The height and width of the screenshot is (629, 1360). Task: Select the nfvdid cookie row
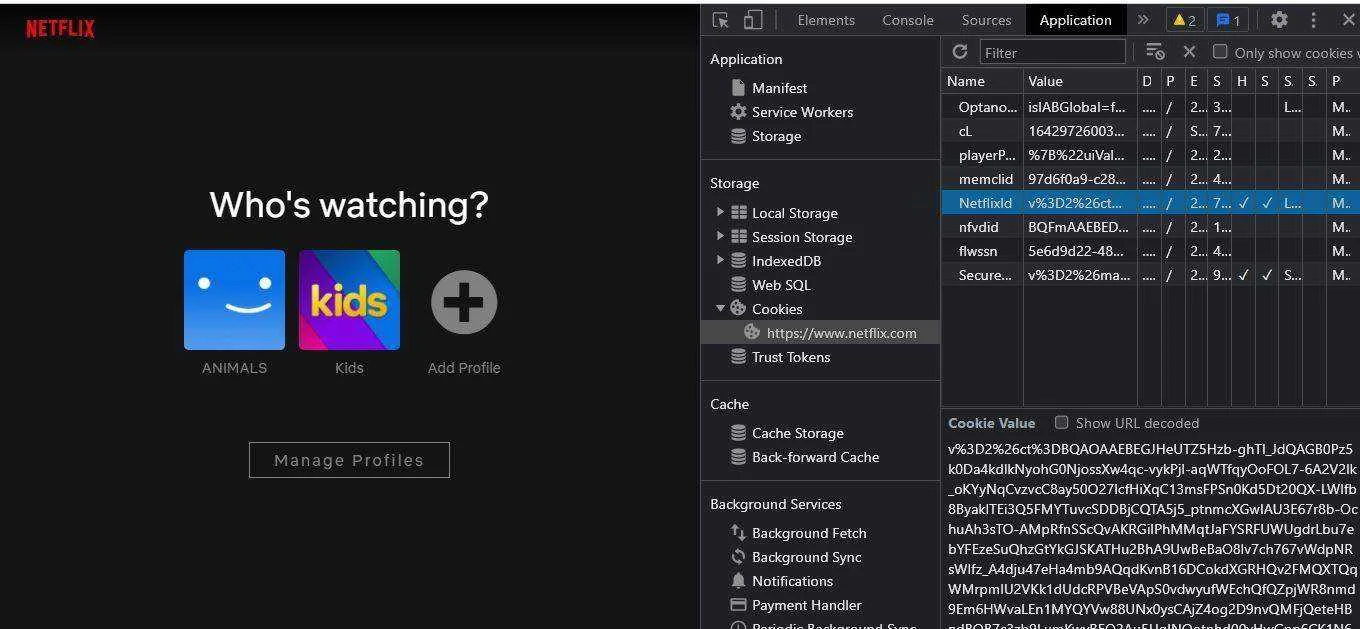point(1150,227)
